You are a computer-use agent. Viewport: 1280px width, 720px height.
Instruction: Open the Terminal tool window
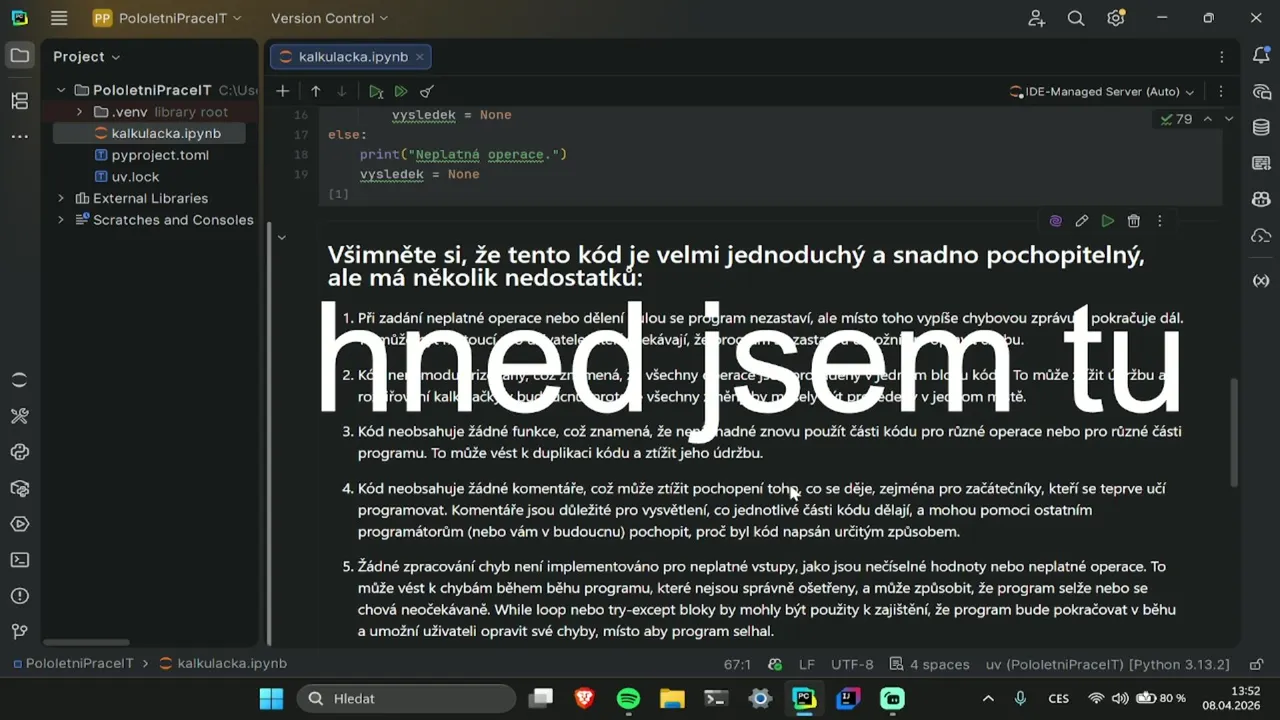pos(20,560)
